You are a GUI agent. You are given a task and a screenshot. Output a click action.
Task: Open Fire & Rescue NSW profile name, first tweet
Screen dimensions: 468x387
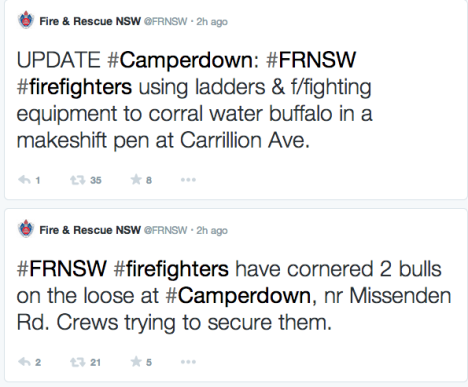(90, 21)
